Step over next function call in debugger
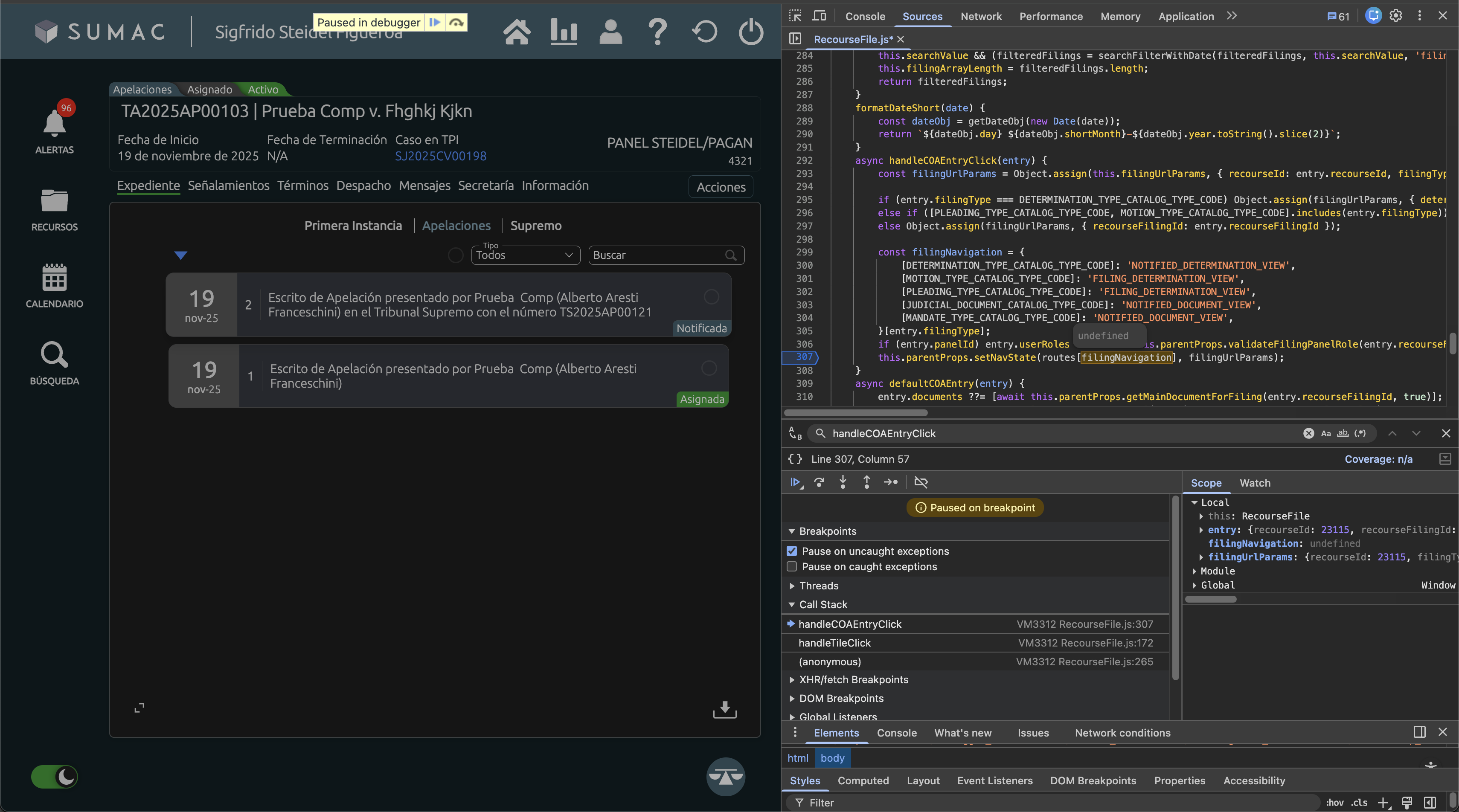1459x812 pixels. tap(819, 482)
